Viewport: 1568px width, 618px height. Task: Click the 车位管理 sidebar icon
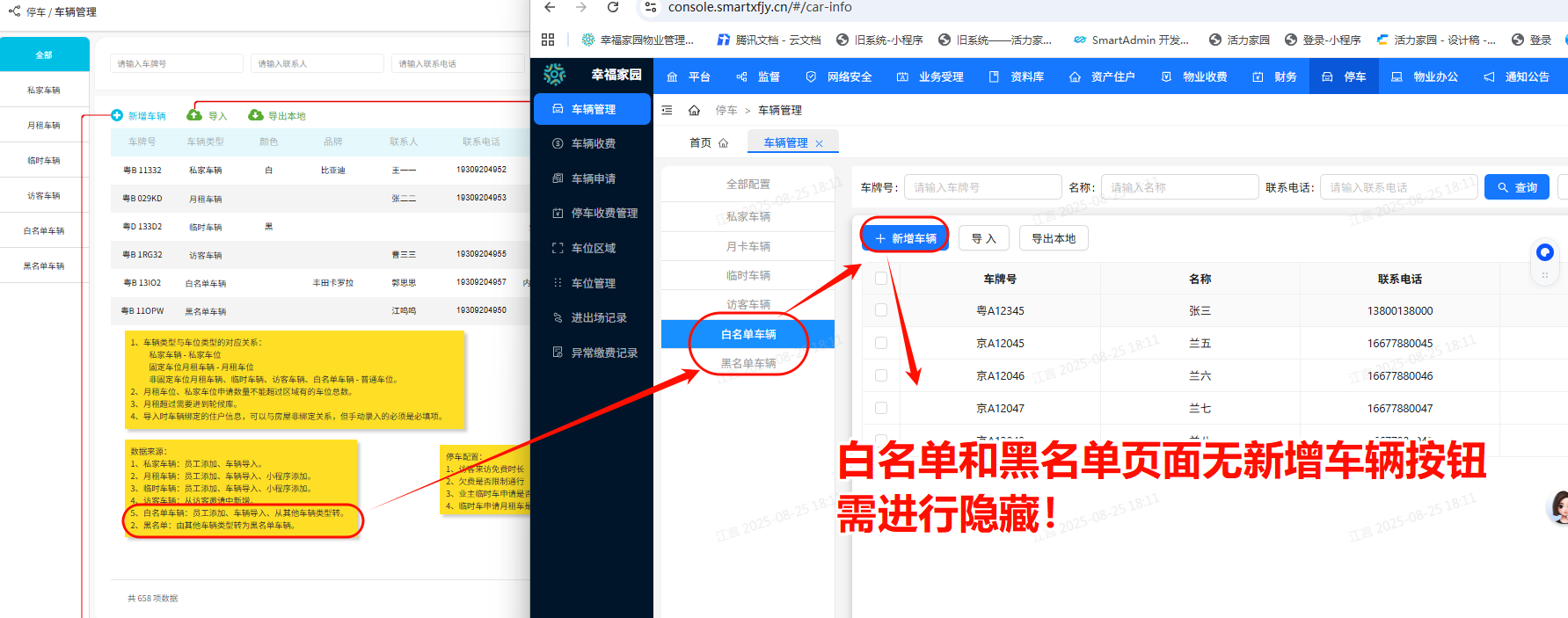[558, 283]
